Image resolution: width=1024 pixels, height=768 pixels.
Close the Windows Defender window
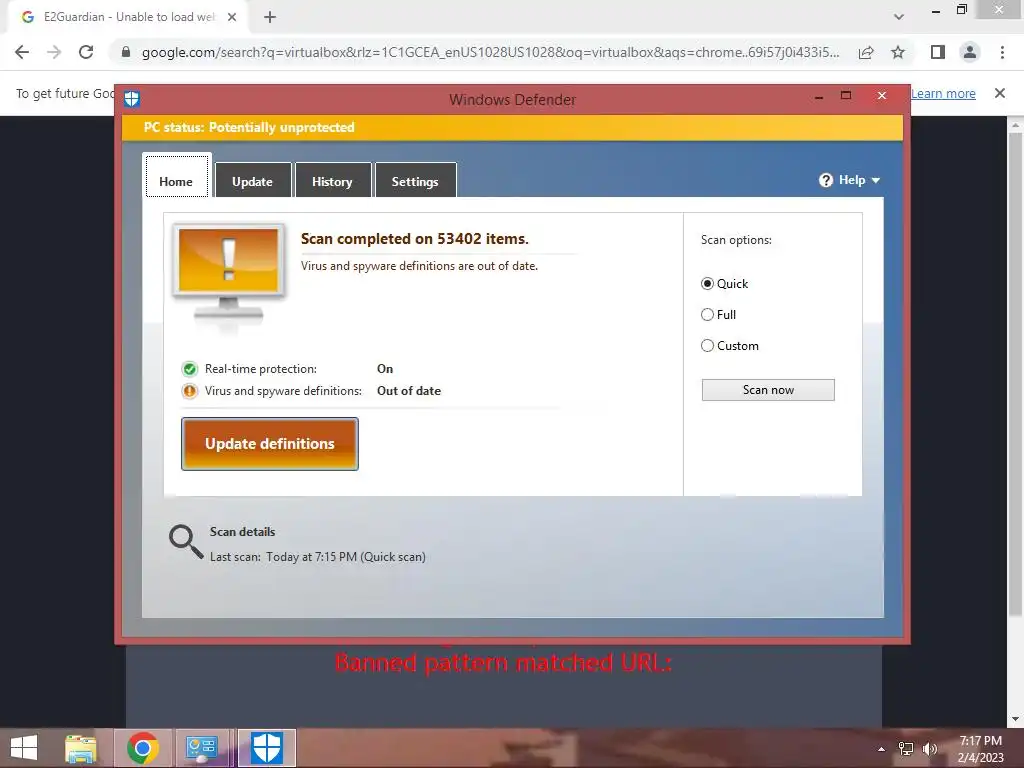tap(882, 96)
